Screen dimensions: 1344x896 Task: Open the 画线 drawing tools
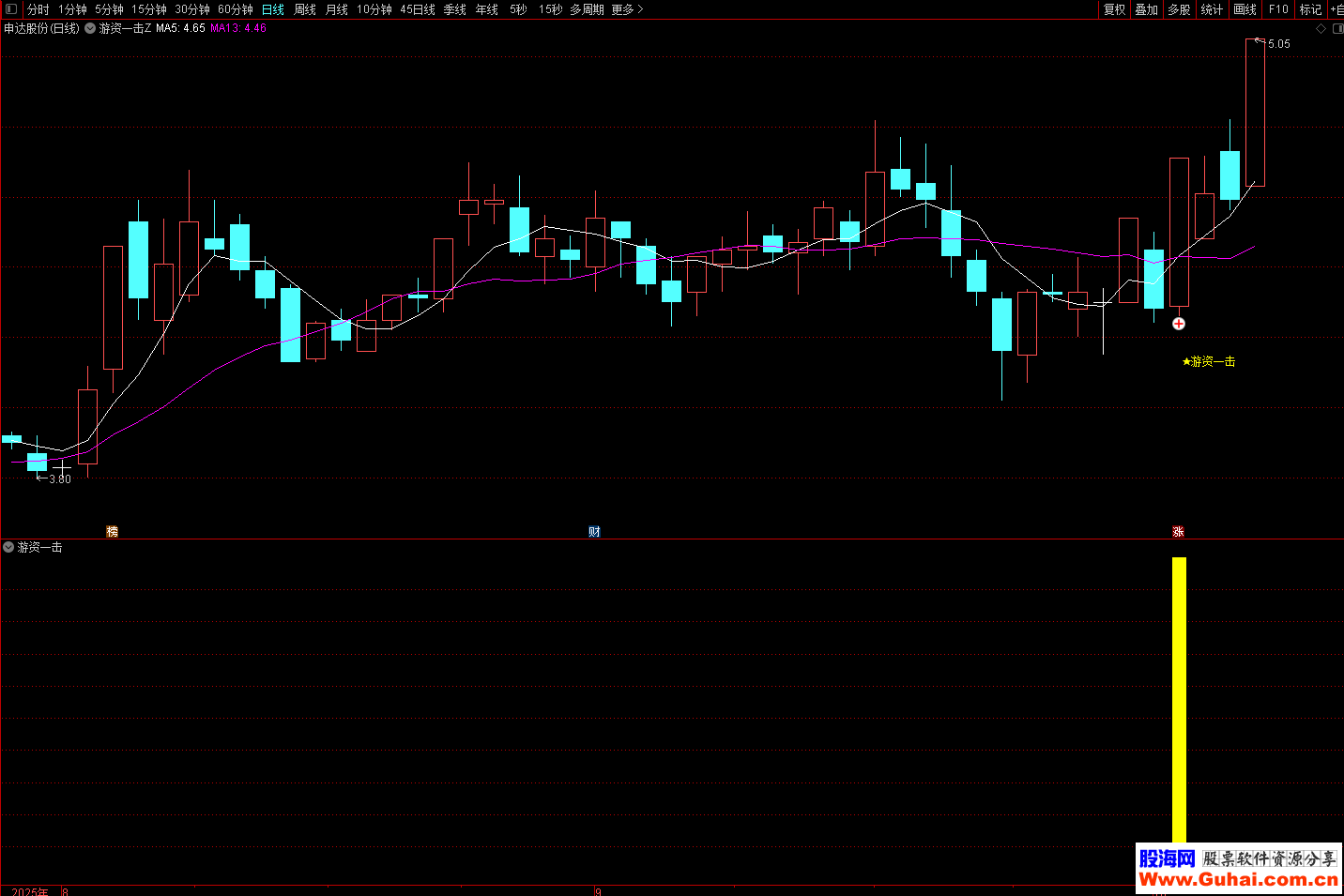pyautogui.click(x=1245, y=9)
